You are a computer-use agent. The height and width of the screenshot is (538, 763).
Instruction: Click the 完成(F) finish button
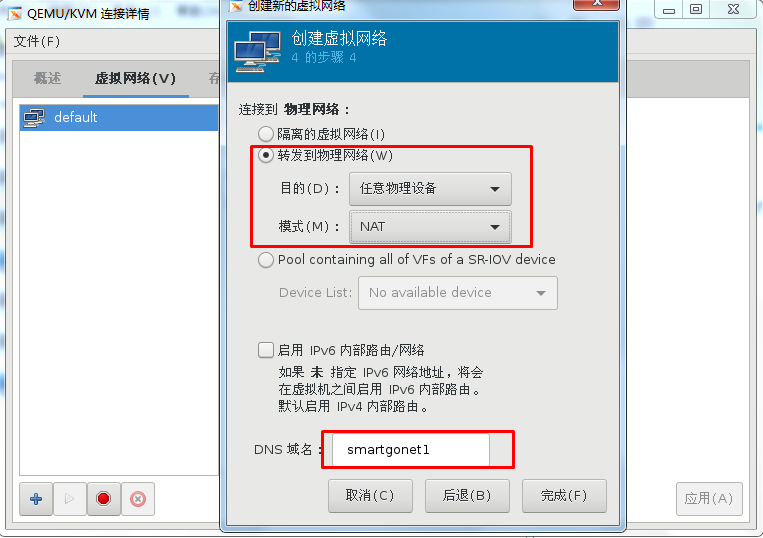tap(564, 496)
